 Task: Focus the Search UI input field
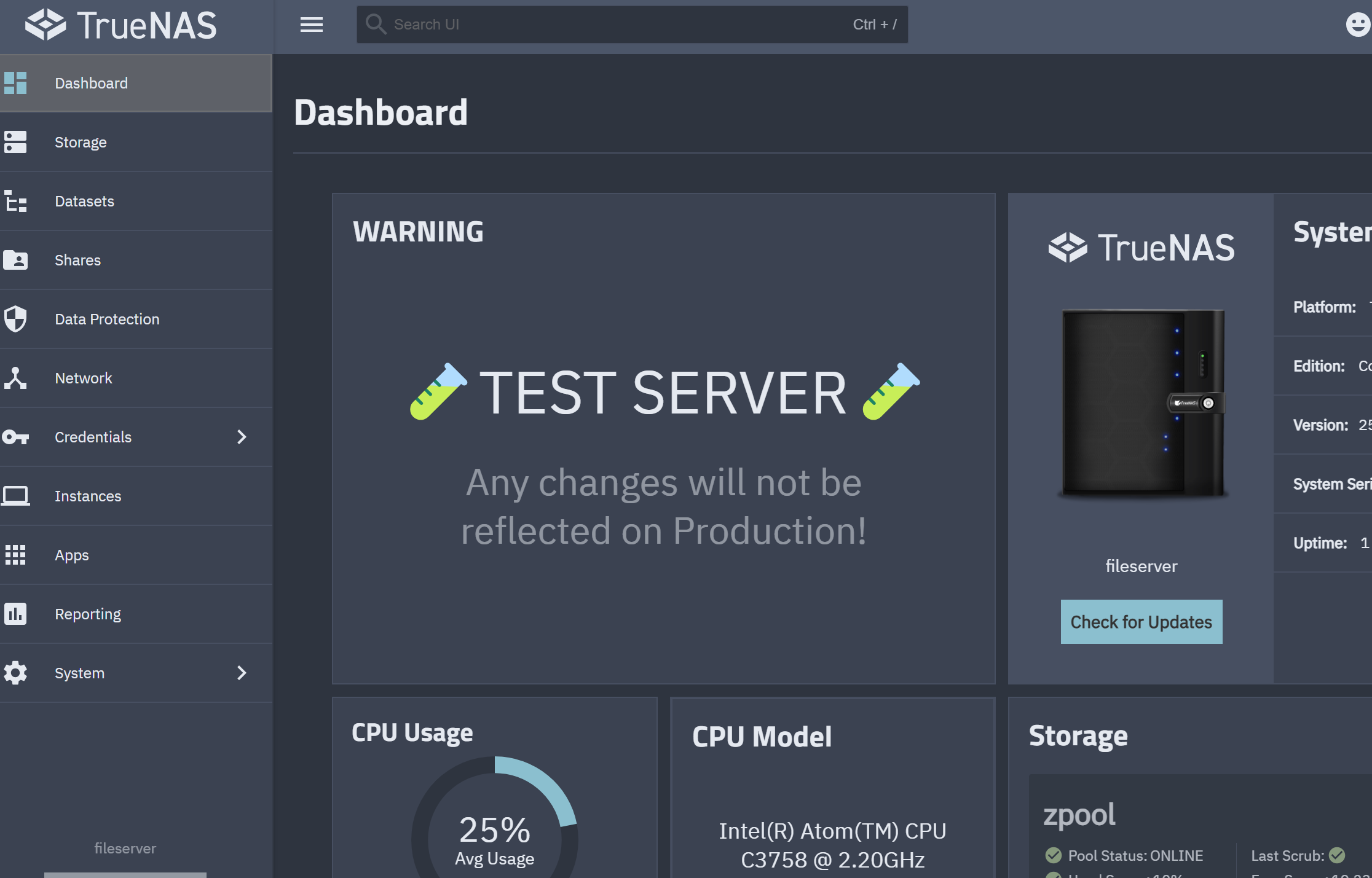[633, 25]
